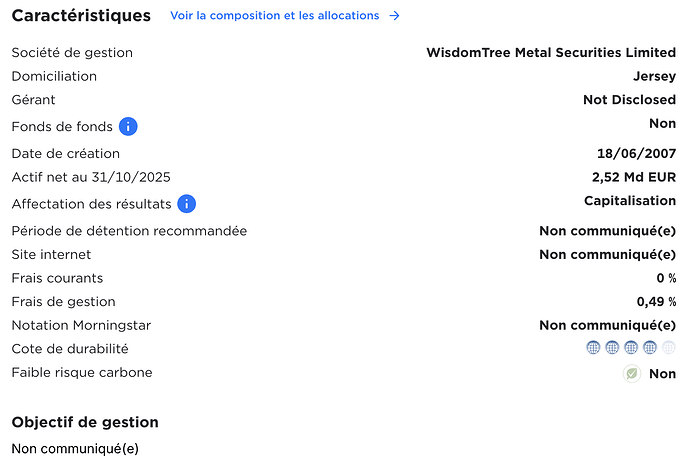Viewport: 690px width, 465px height.
Task: Click the greyed-out fifth durability globe
Action: tap(669, 348)
